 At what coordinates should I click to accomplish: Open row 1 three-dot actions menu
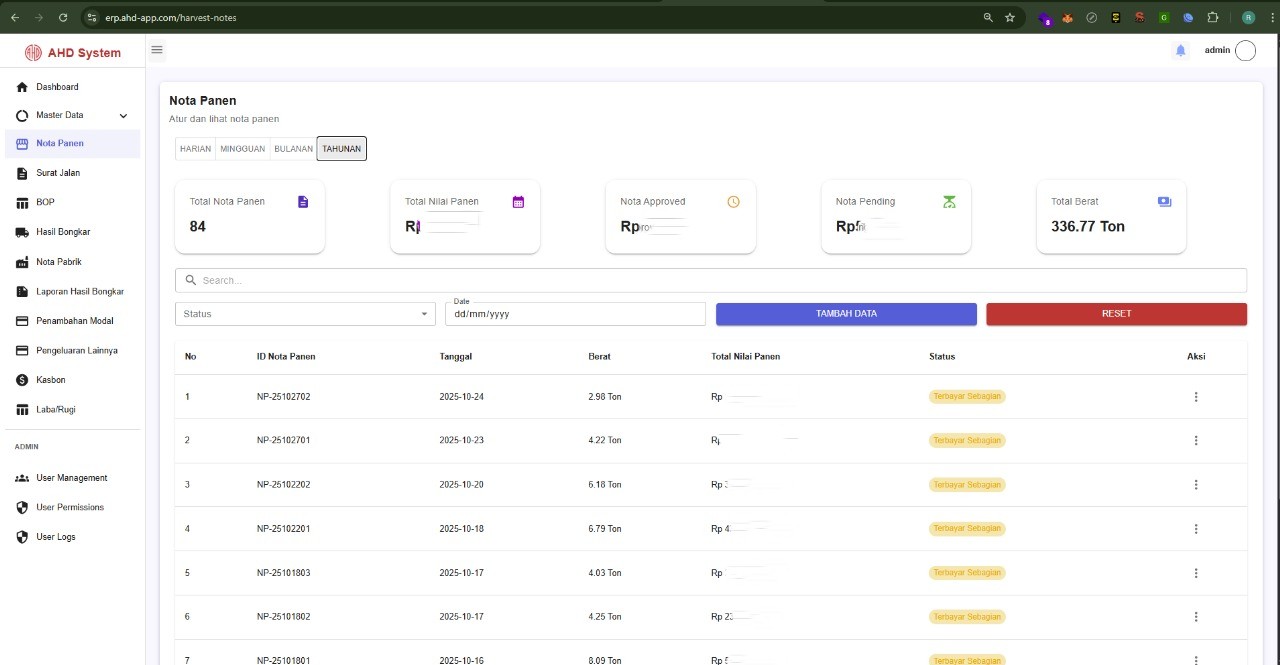click(x=1196, y=397)
